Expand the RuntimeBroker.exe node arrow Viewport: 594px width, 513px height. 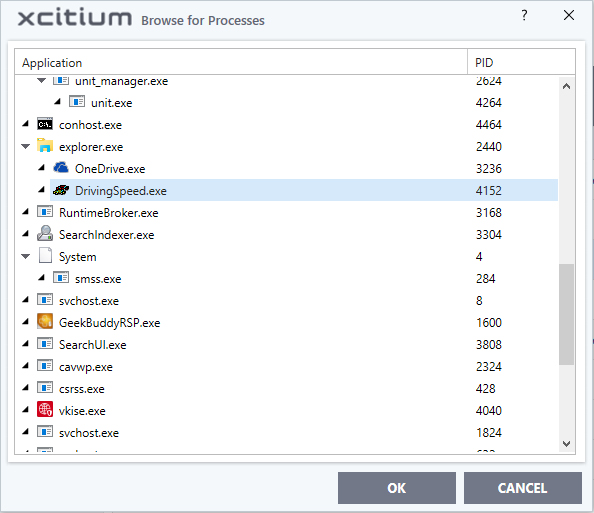[x=25, y=212]
